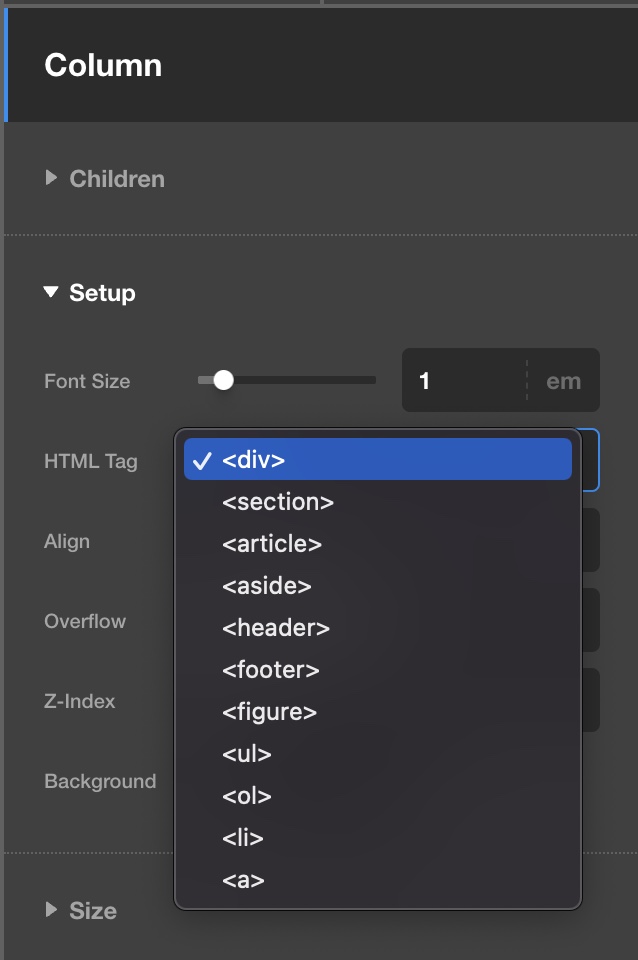Screen dimensions: 638x960
Task: Choose the <ul> tag option
Action: [x=377, y=754]
